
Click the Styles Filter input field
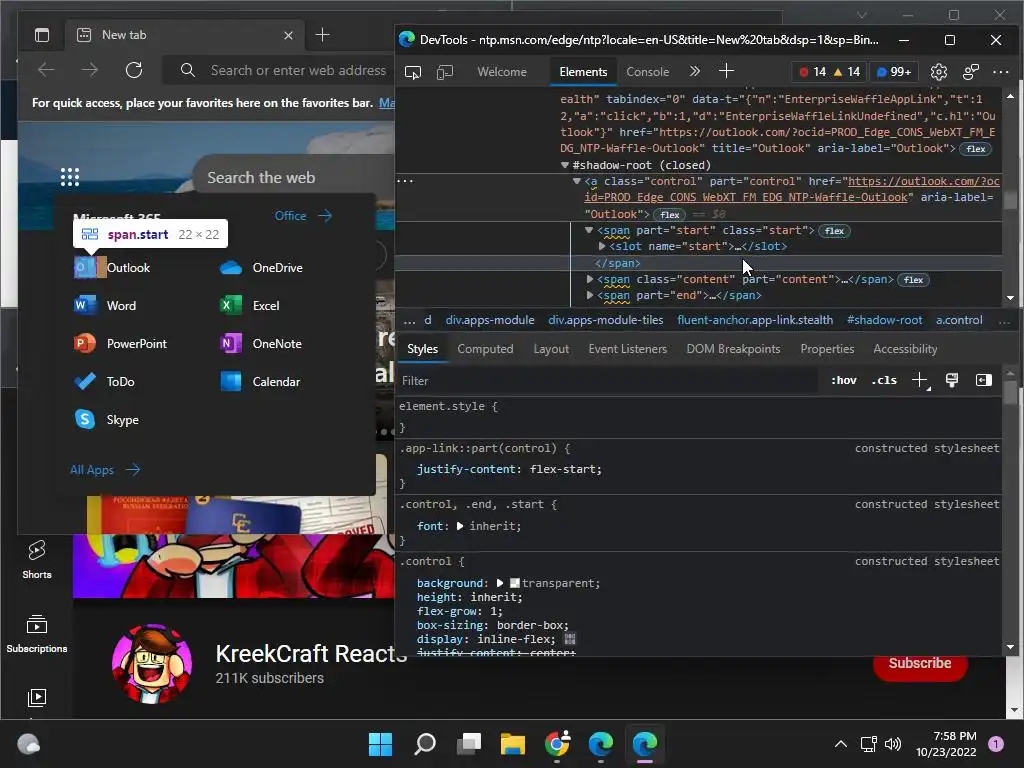tap(607, 381)
